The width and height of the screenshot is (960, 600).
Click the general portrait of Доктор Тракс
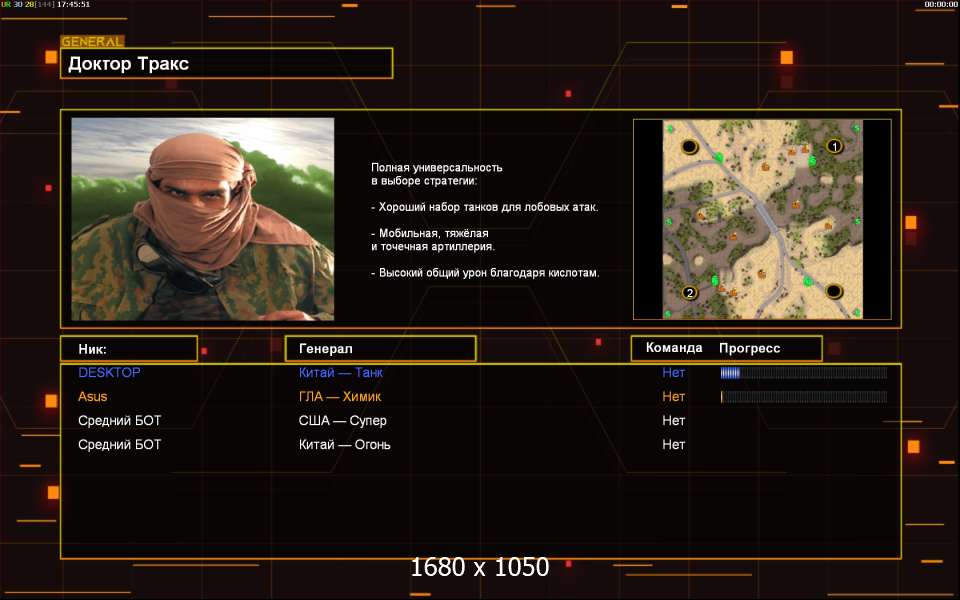(203, 219)
